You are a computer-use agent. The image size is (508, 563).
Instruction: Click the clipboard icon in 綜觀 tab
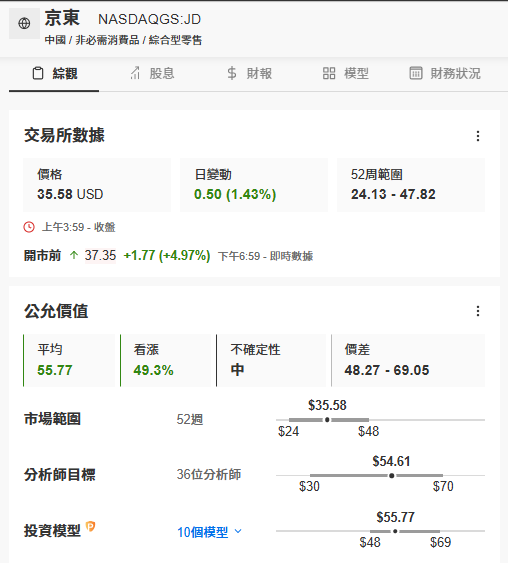38,73
